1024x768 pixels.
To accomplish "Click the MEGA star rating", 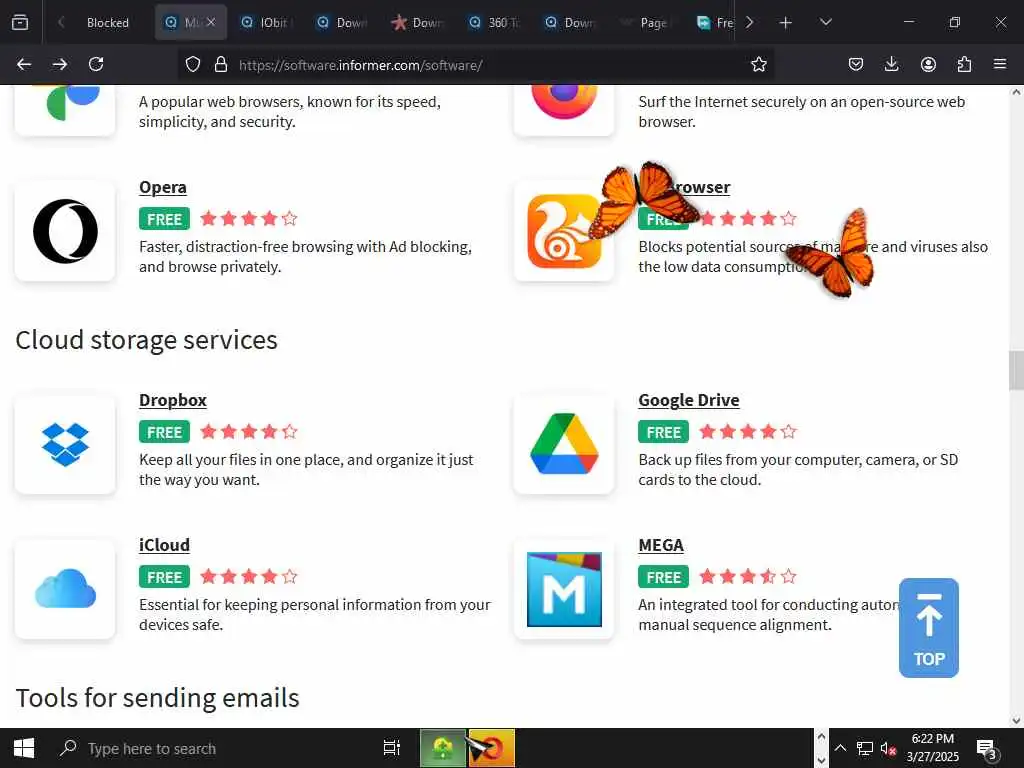I will click(x=748, y=576).
